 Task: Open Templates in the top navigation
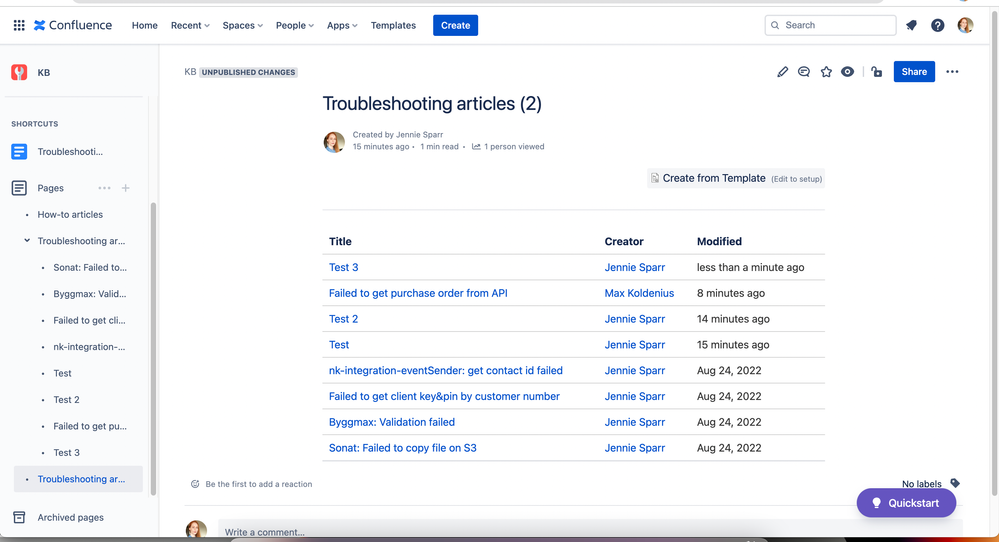[x=393, y=25]
